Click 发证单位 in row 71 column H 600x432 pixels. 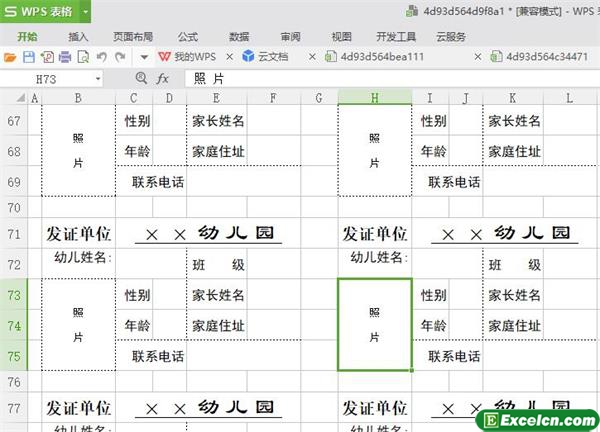click(375, 234)
